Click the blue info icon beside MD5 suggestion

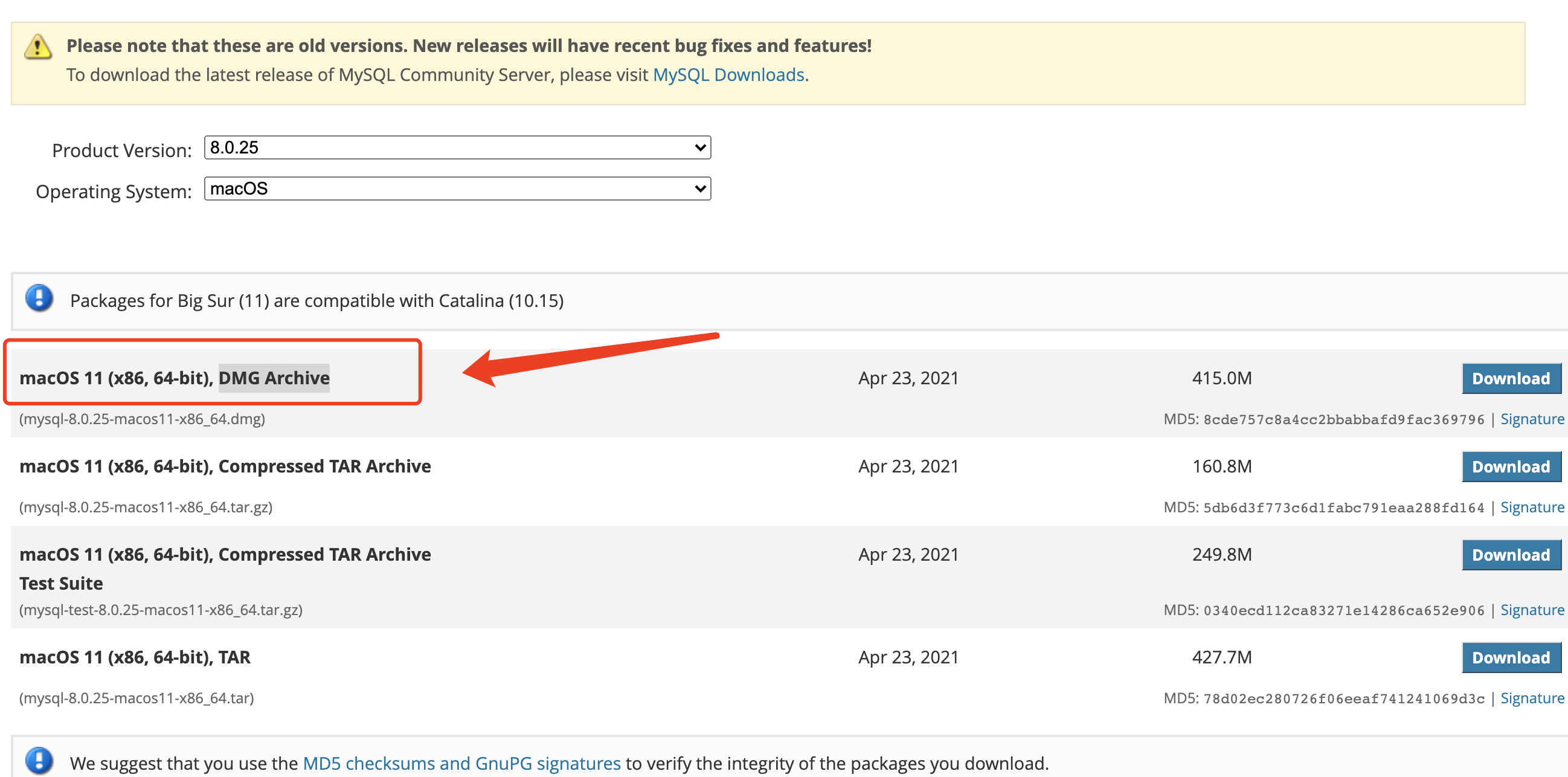39,761
